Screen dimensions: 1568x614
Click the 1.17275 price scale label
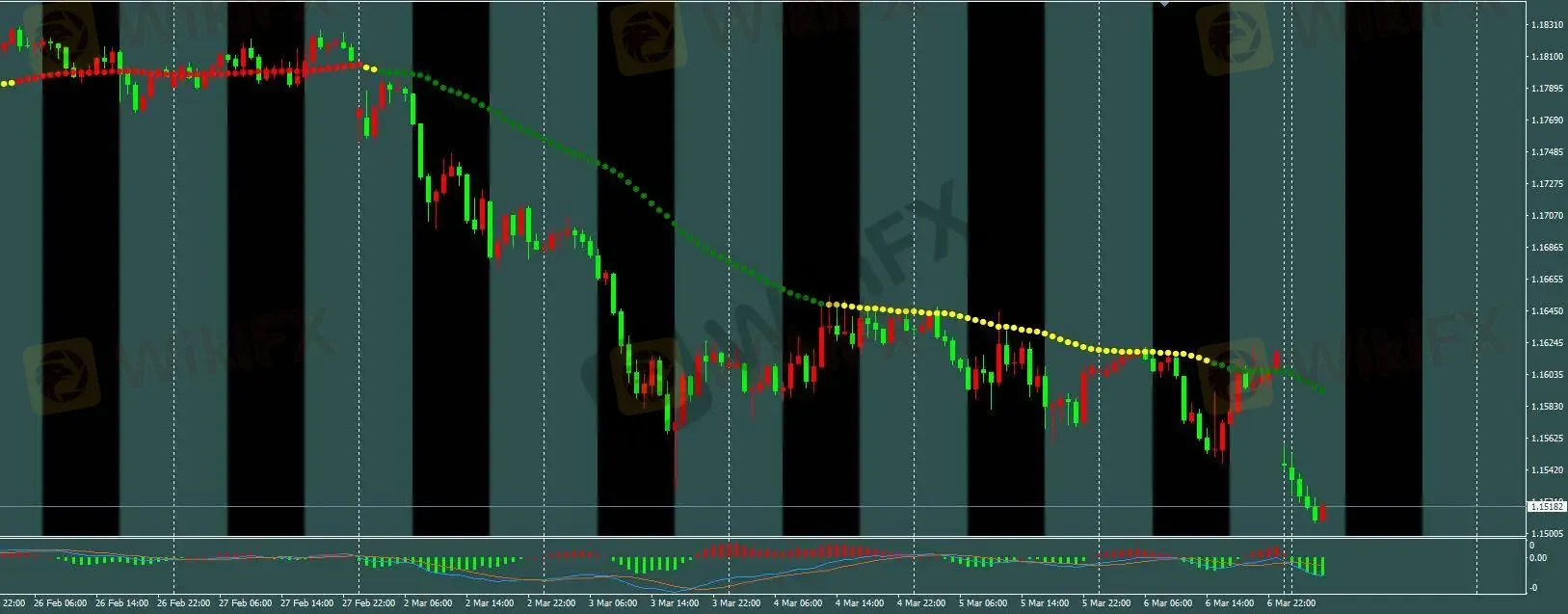[x=1546, y=184]
